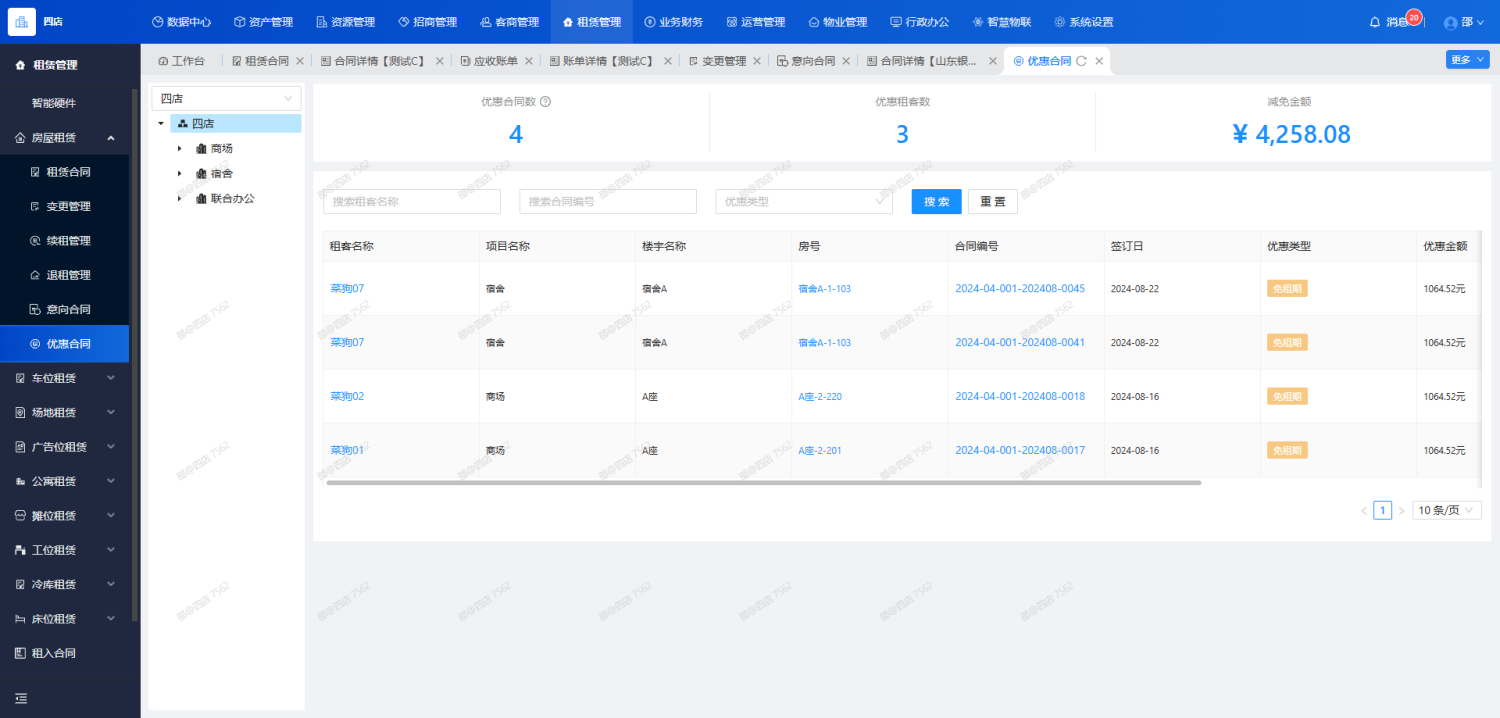Click the table horizontal scrollbar
This screenshot has height=718, width=1500.
(x=764, y=482)
